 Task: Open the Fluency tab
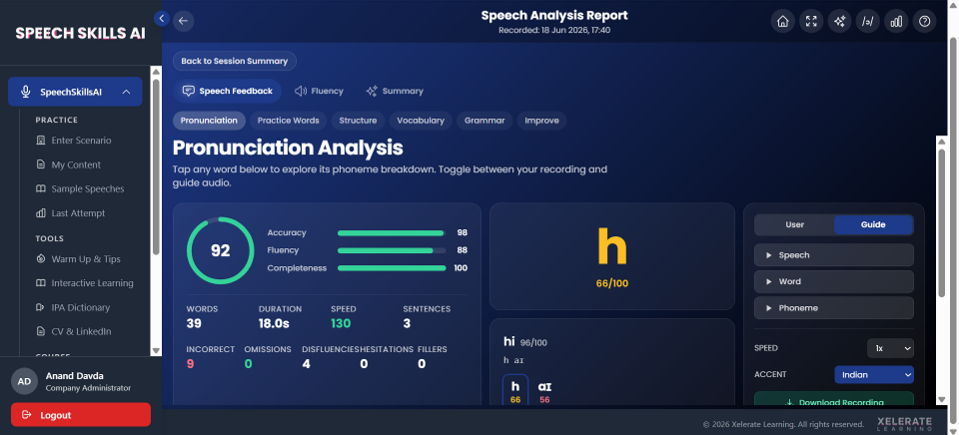tap(319, 91)
